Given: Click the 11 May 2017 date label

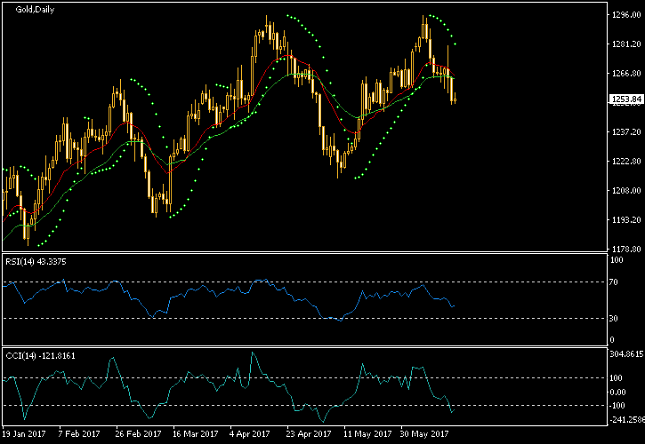Looking at the screenshot, I should (x=367, y=434).
